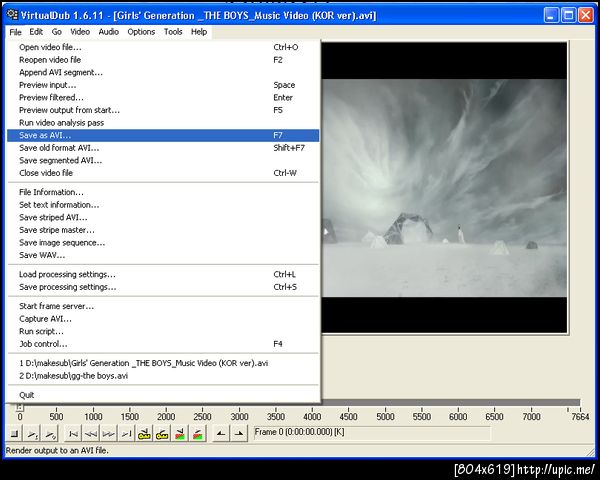The width and height of the screenshot is (600, 480).
Task: Click the window resize grip
Action: (x=590, y=451)
